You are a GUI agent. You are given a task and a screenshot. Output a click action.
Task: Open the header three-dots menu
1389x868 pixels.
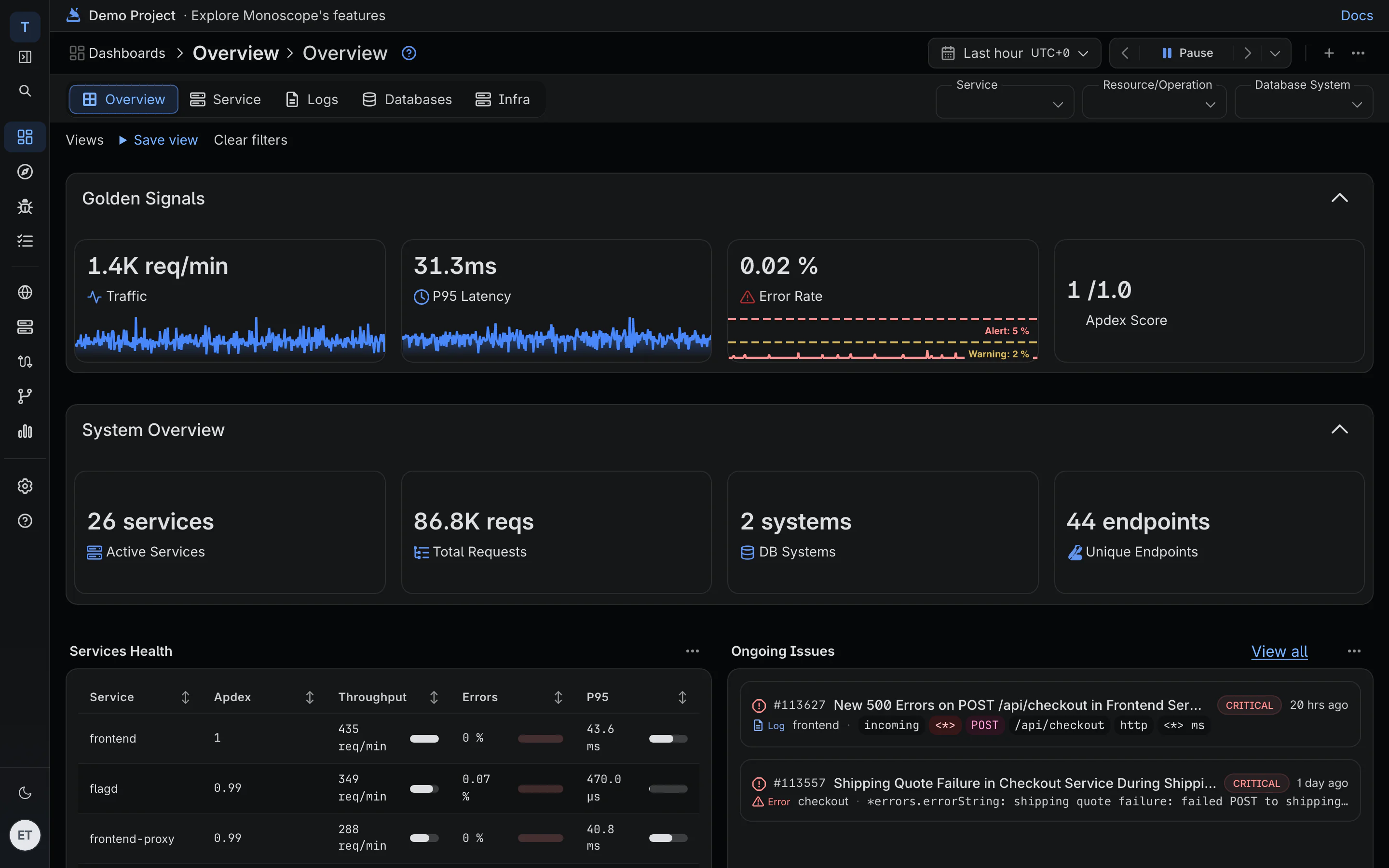1358,53
